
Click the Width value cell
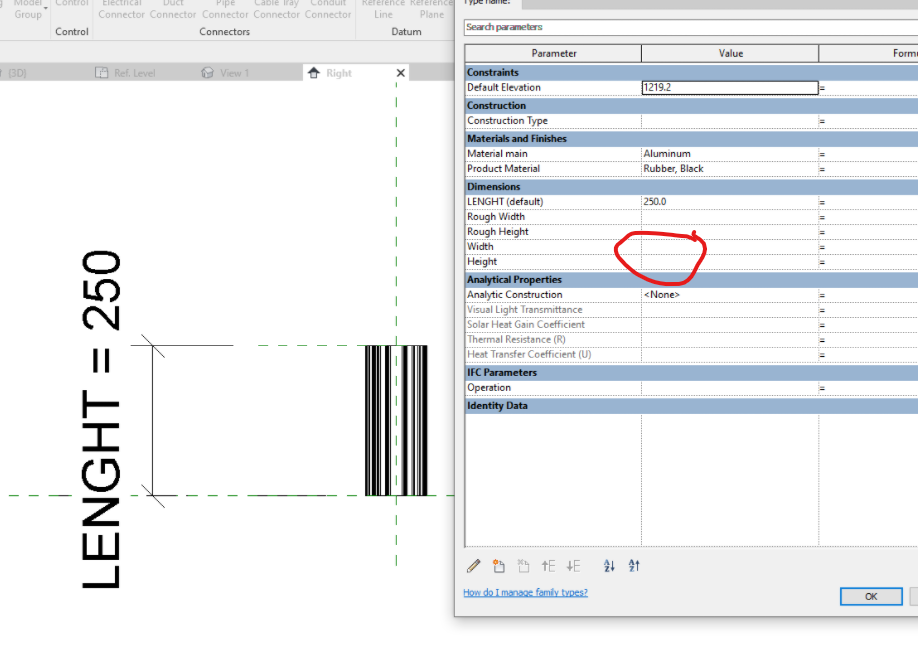[x=729, y=247]
